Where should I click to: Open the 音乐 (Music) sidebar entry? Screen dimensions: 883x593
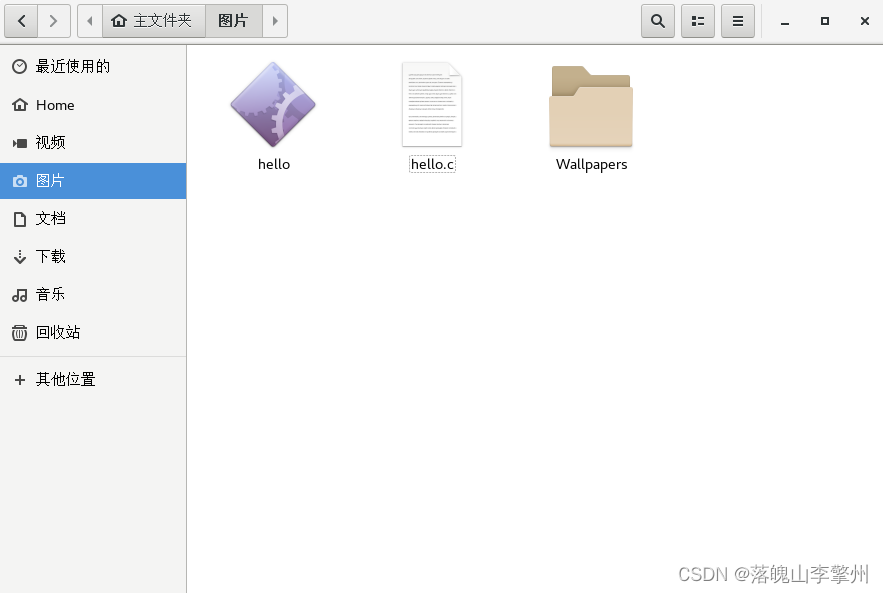57,294
